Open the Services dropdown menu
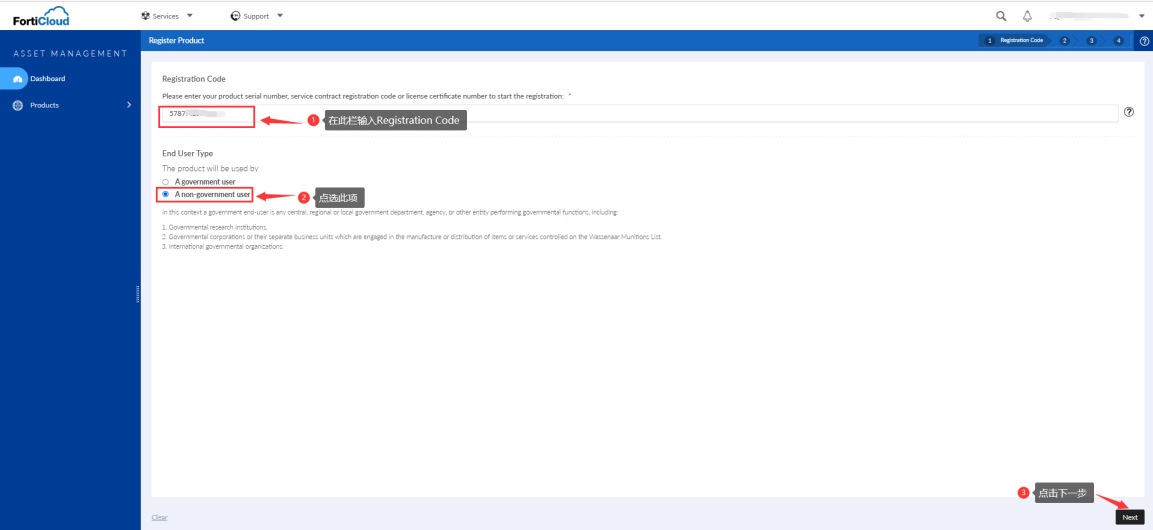 [x=168, y=16]
